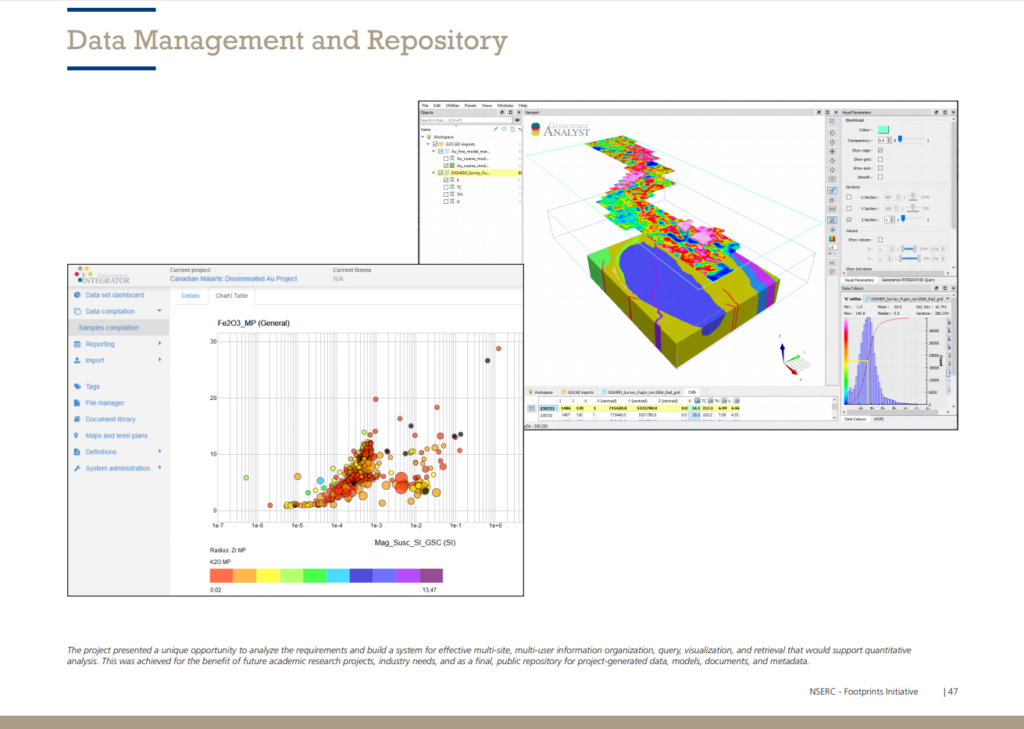This screenshot has width=1024, height=729.
Task: Open the File manager sidebar entry
Action: 103,402
